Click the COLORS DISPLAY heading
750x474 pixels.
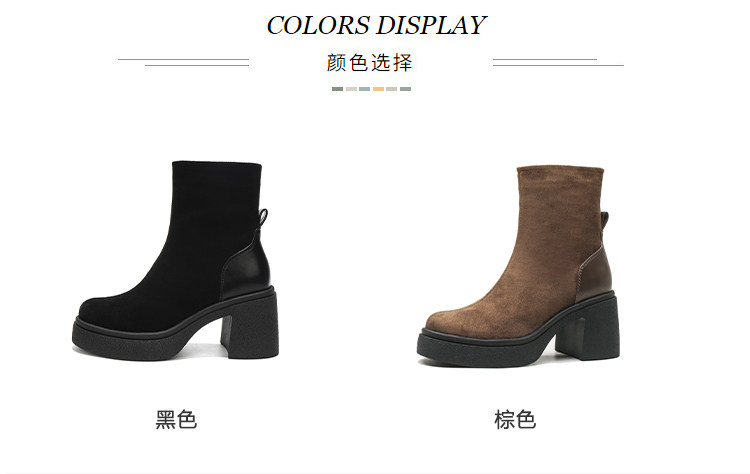(x=376, y=25)
